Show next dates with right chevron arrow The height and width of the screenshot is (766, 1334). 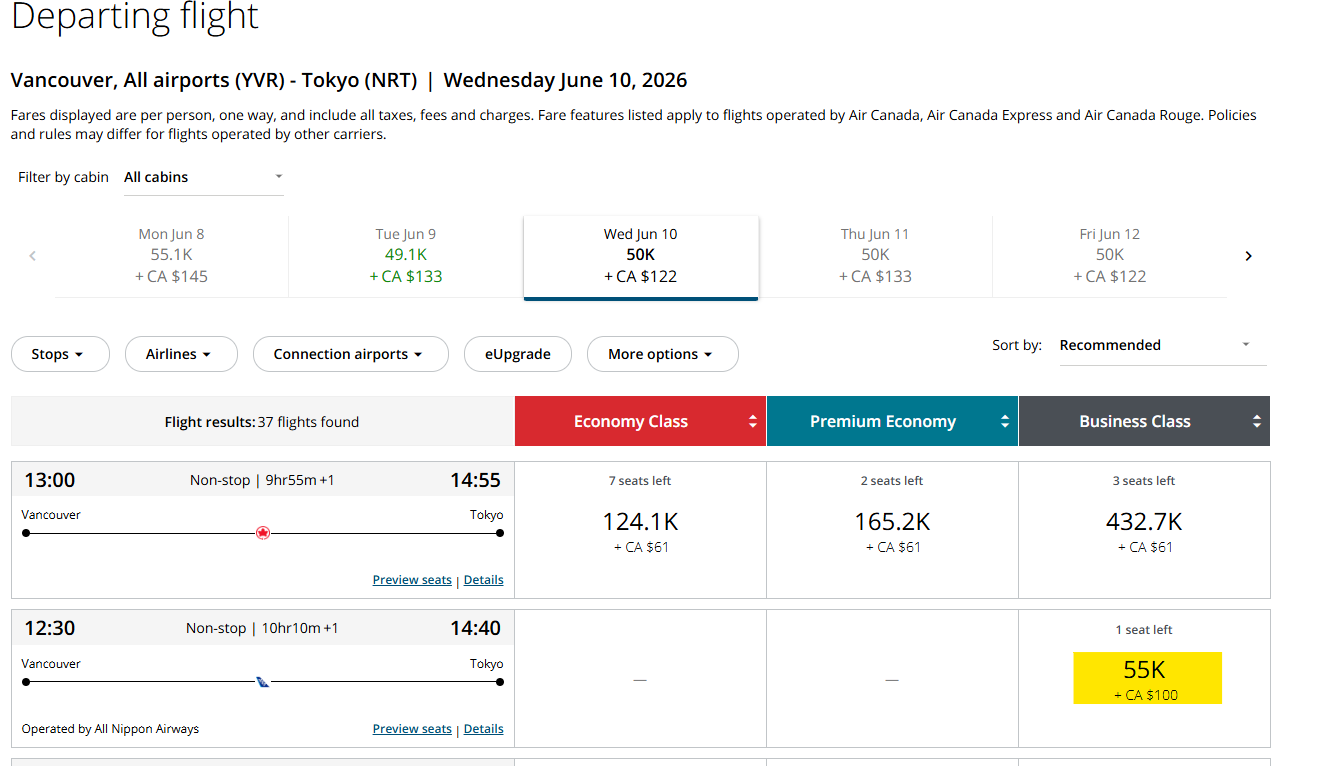[1248, 256]
